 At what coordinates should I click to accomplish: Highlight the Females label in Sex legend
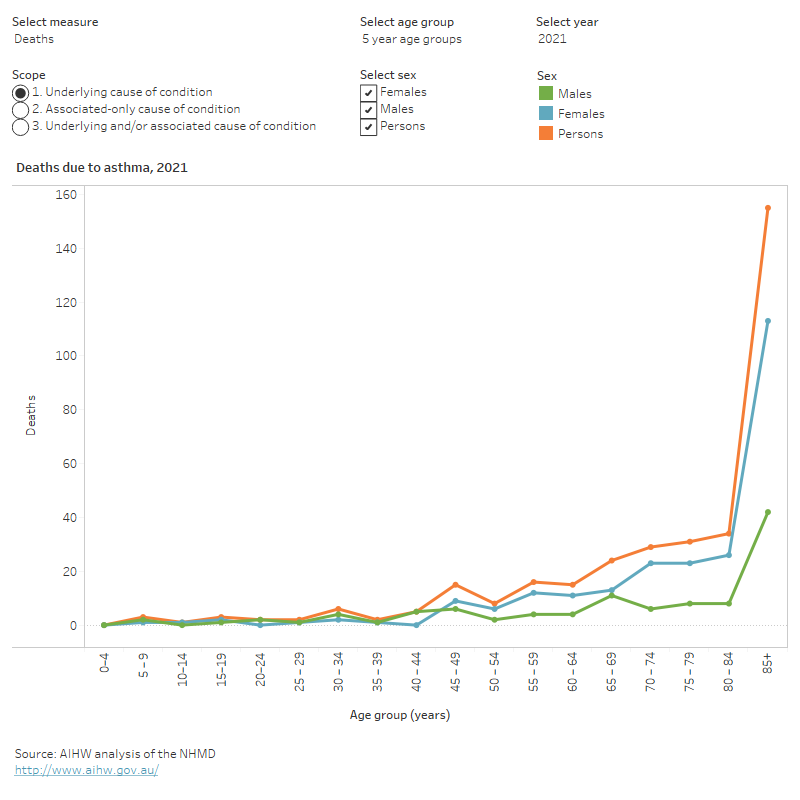(581, 114)
